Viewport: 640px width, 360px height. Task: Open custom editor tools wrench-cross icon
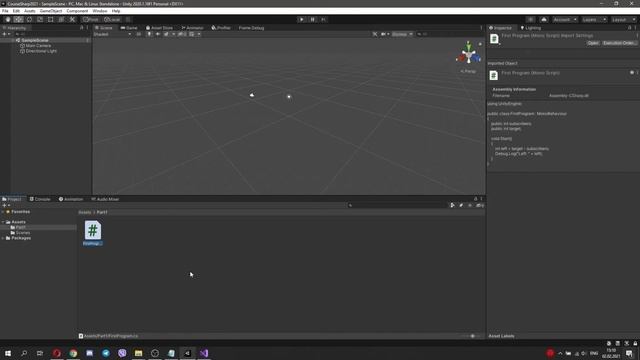(72, 19)
